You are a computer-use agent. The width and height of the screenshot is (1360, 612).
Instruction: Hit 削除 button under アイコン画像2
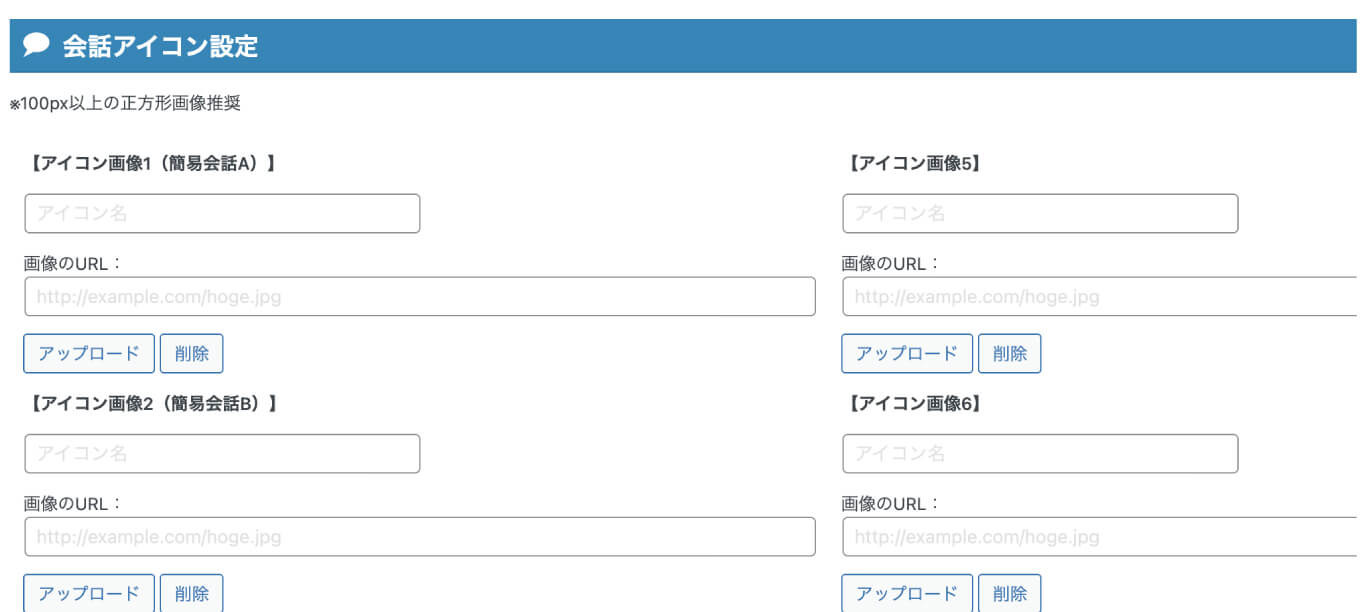coord(191,593)
